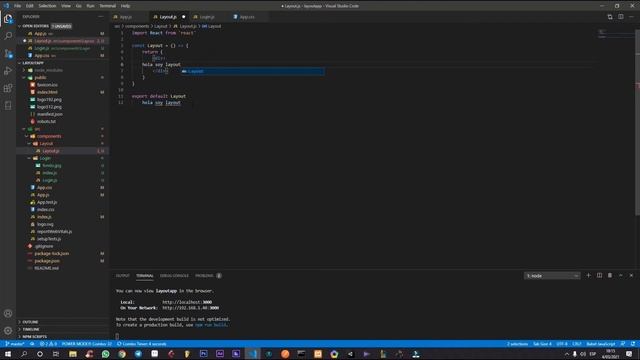The height and width of the screenshot is (360, 640).
Task: Click the Power Mode combo status item
Action: tap(87, 344)
